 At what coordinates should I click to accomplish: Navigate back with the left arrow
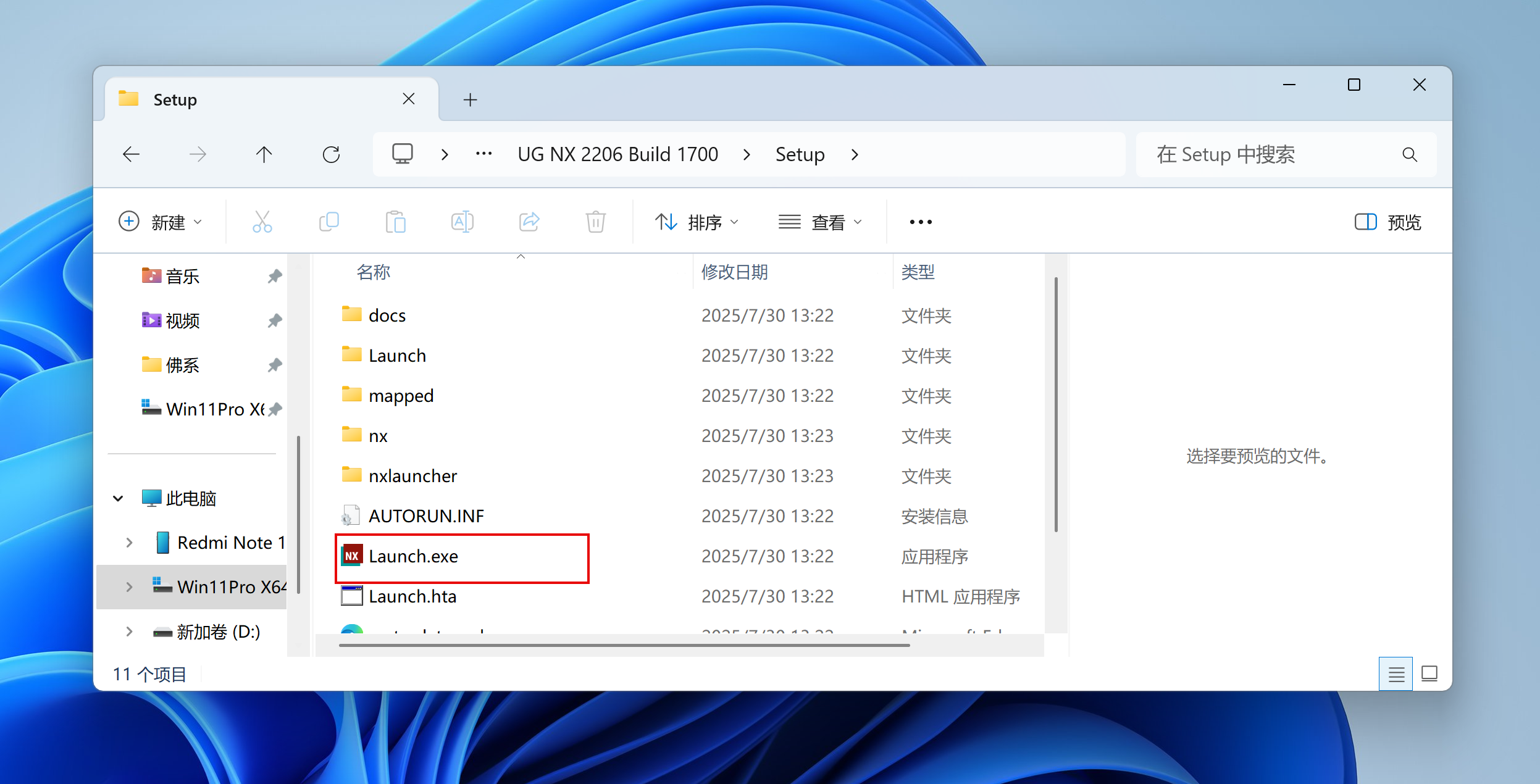click(132, 154)
